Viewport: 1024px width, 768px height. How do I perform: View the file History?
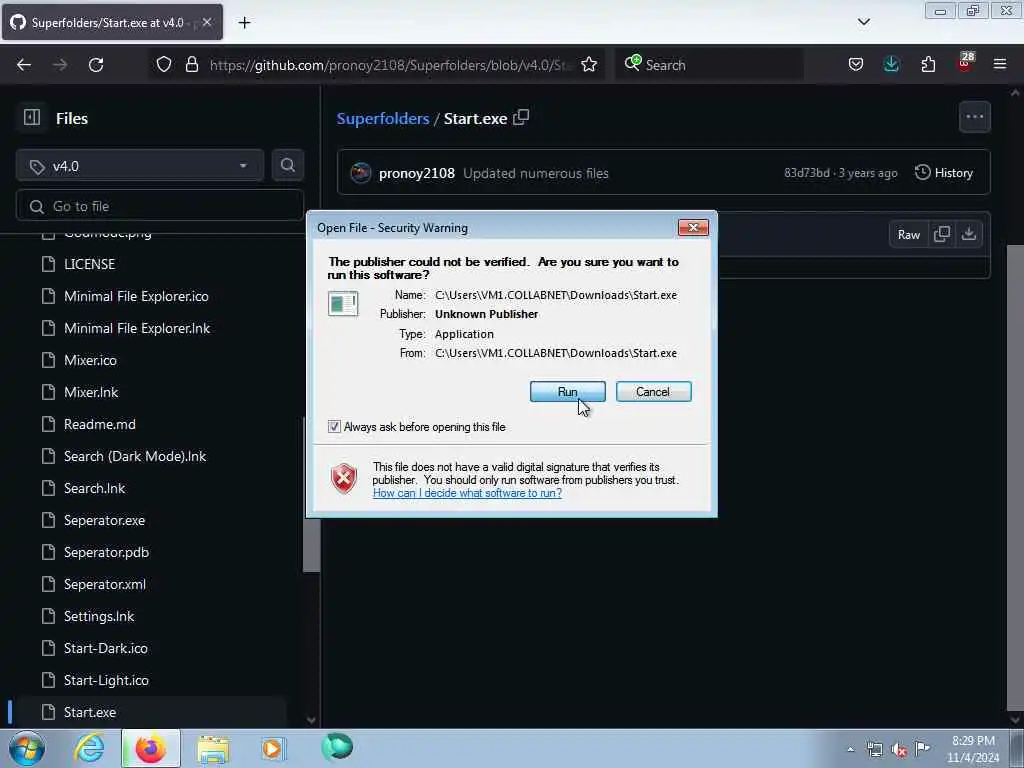944,173
